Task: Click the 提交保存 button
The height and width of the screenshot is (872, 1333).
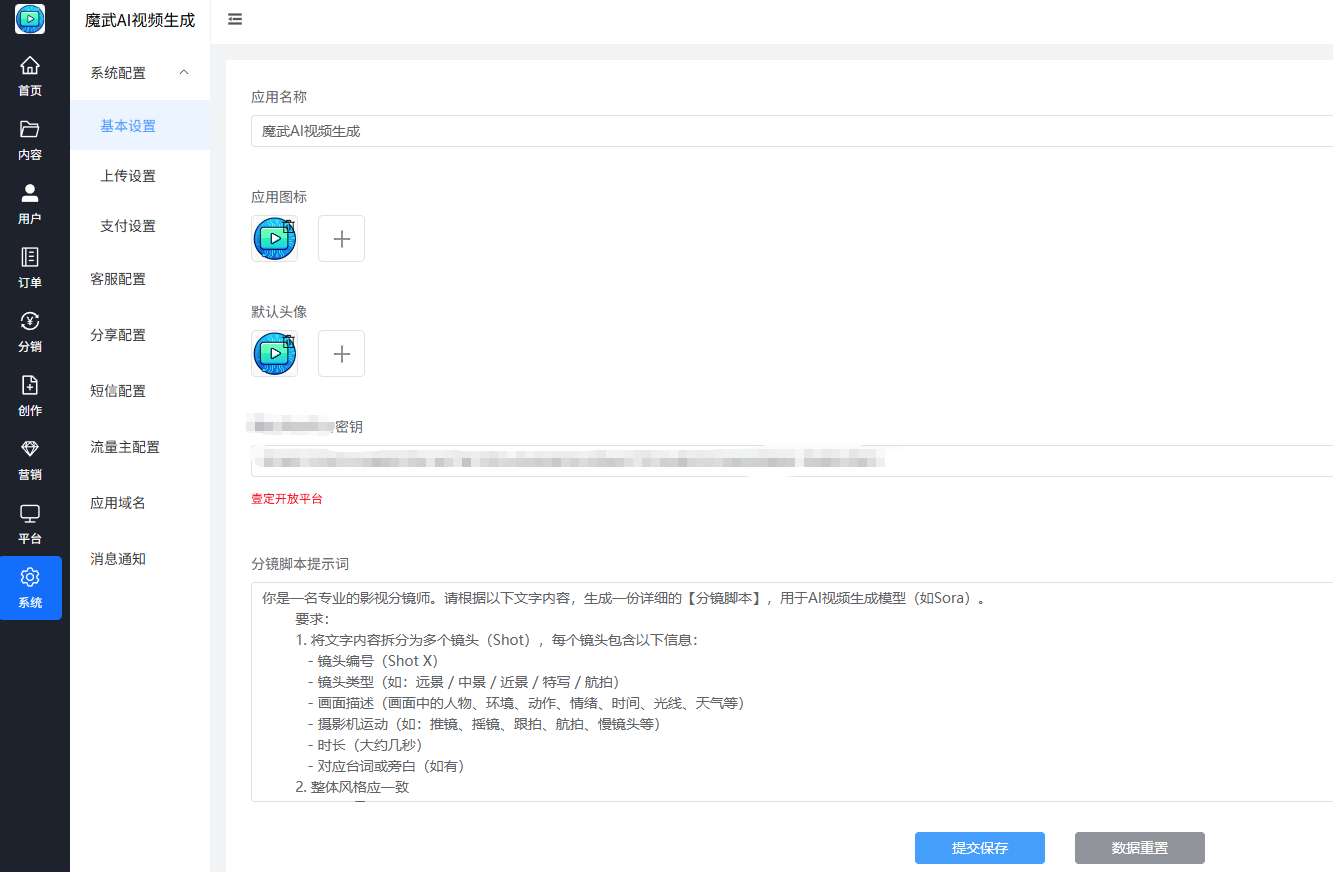Action: [x=980, y=848]
